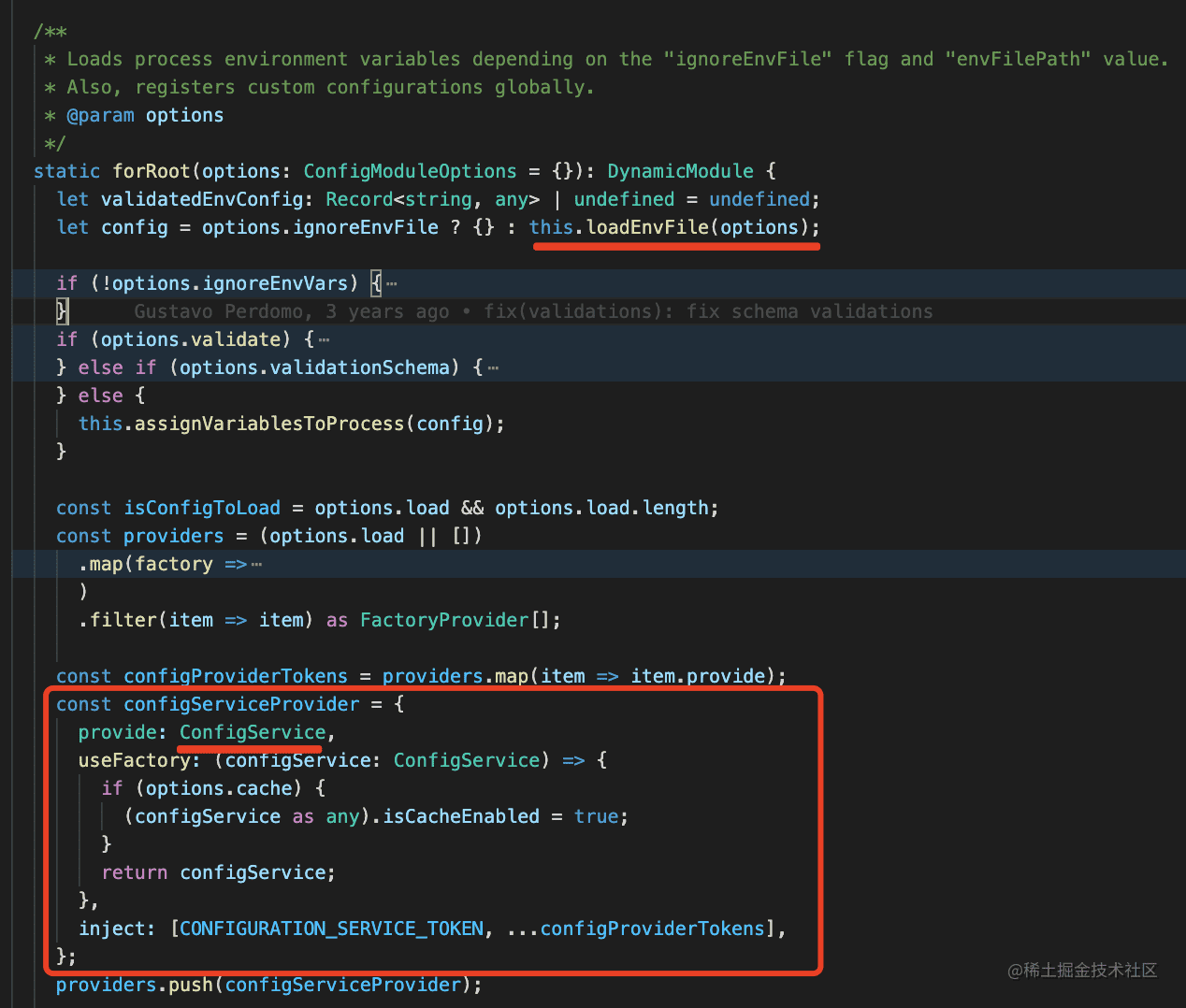Click the return configService statement
The image size is (1186, 1008).
pyautogui.click(x=217, y=873)
